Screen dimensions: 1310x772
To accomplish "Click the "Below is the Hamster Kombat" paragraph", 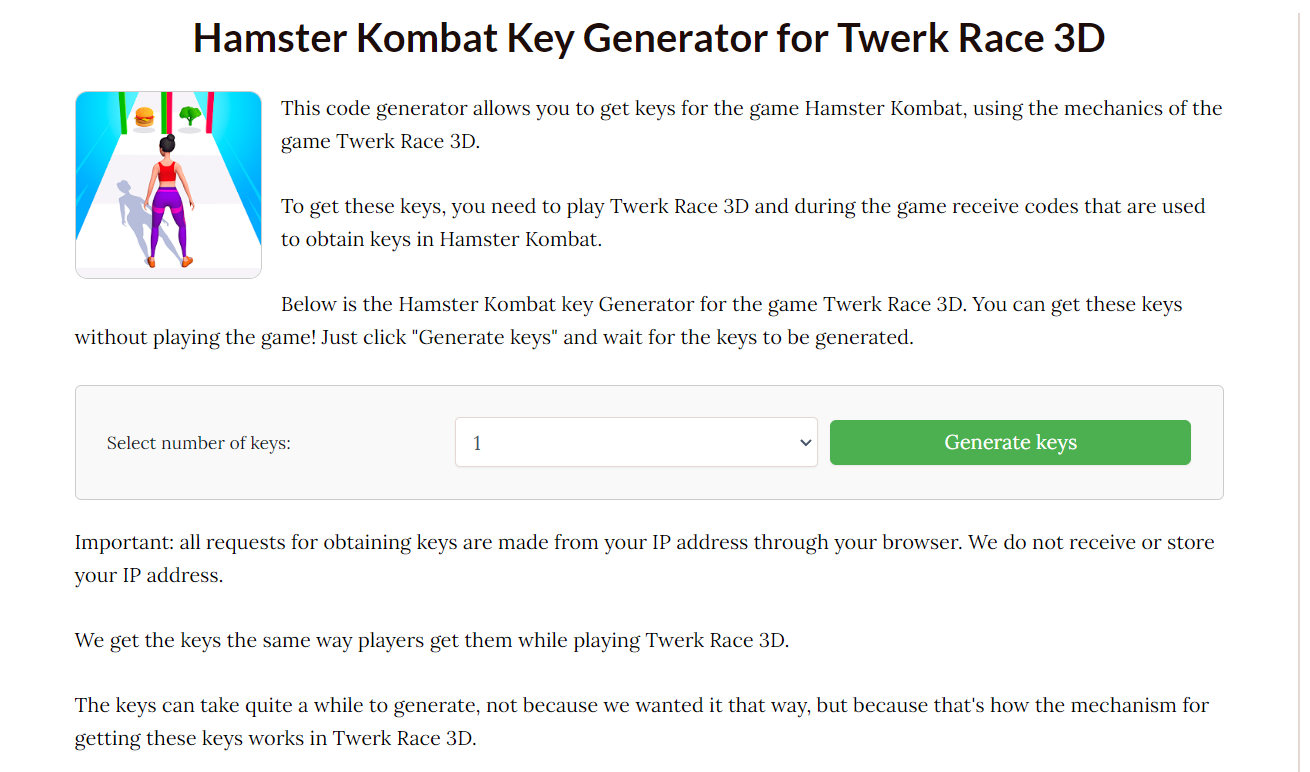I will pyautogui.click(x=649, y=321).
